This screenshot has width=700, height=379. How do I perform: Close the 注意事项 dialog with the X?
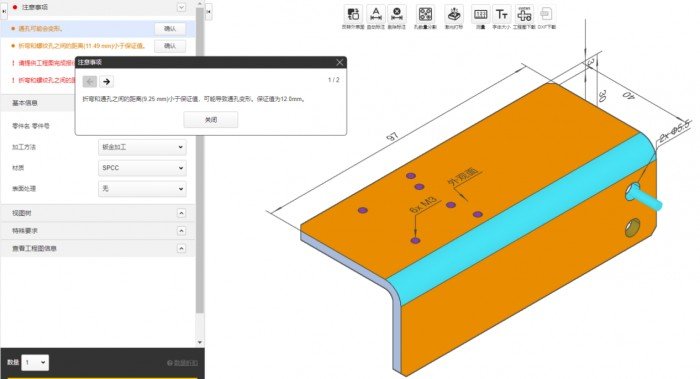[340, 62]
